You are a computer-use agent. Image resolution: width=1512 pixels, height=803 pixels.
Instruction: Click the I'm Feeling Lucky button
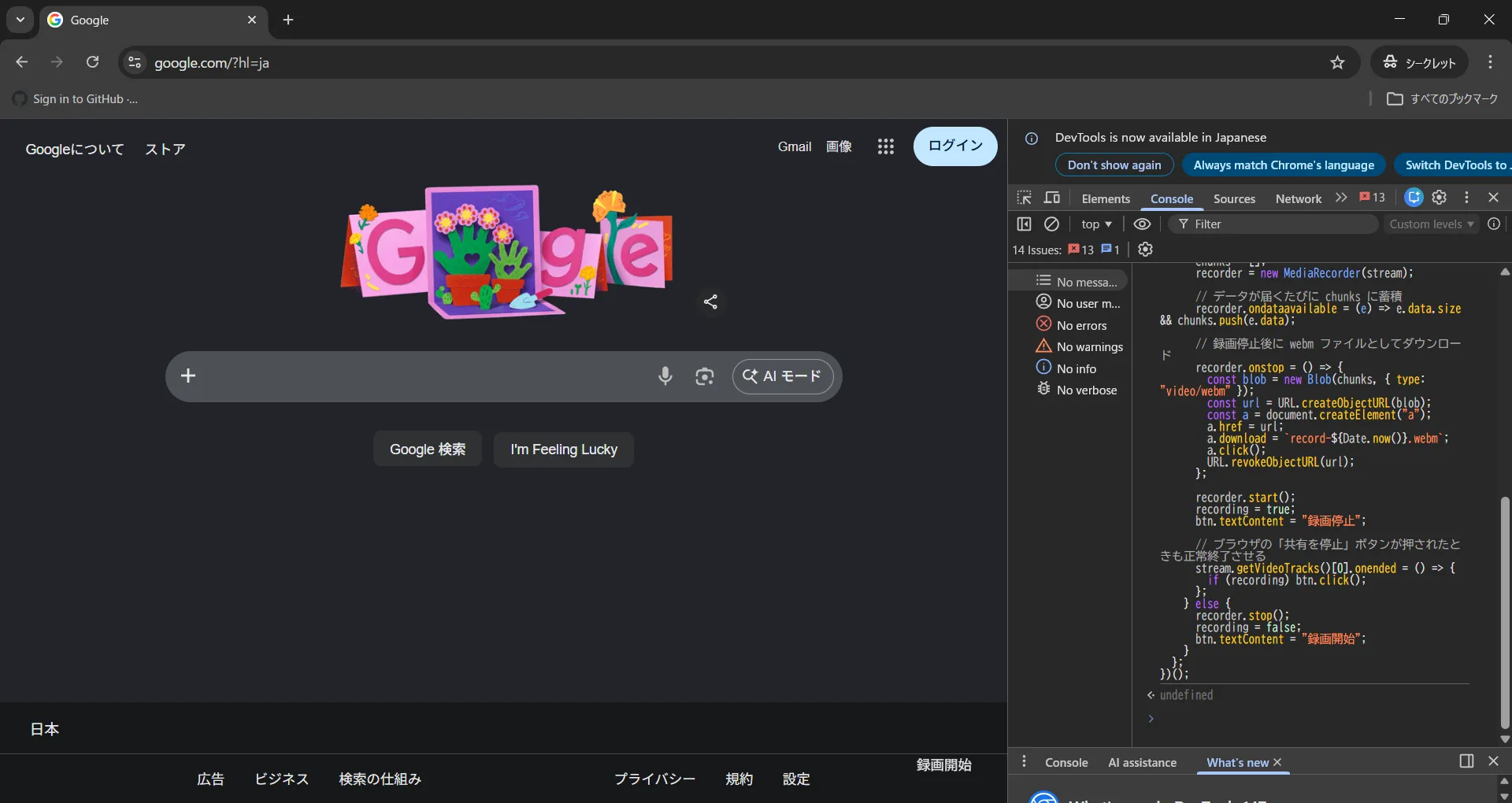(564, 450)
